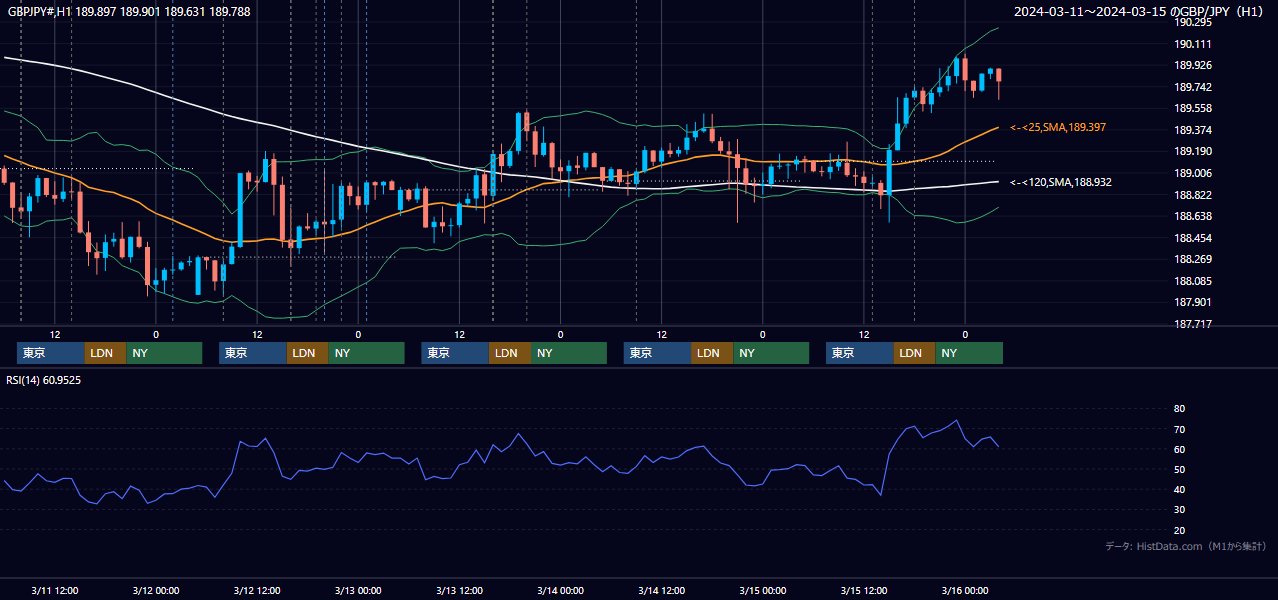Viewport: 1278px width, 600px height.
Task: Click price axis label 187.901
Action: coord(1193,302)
